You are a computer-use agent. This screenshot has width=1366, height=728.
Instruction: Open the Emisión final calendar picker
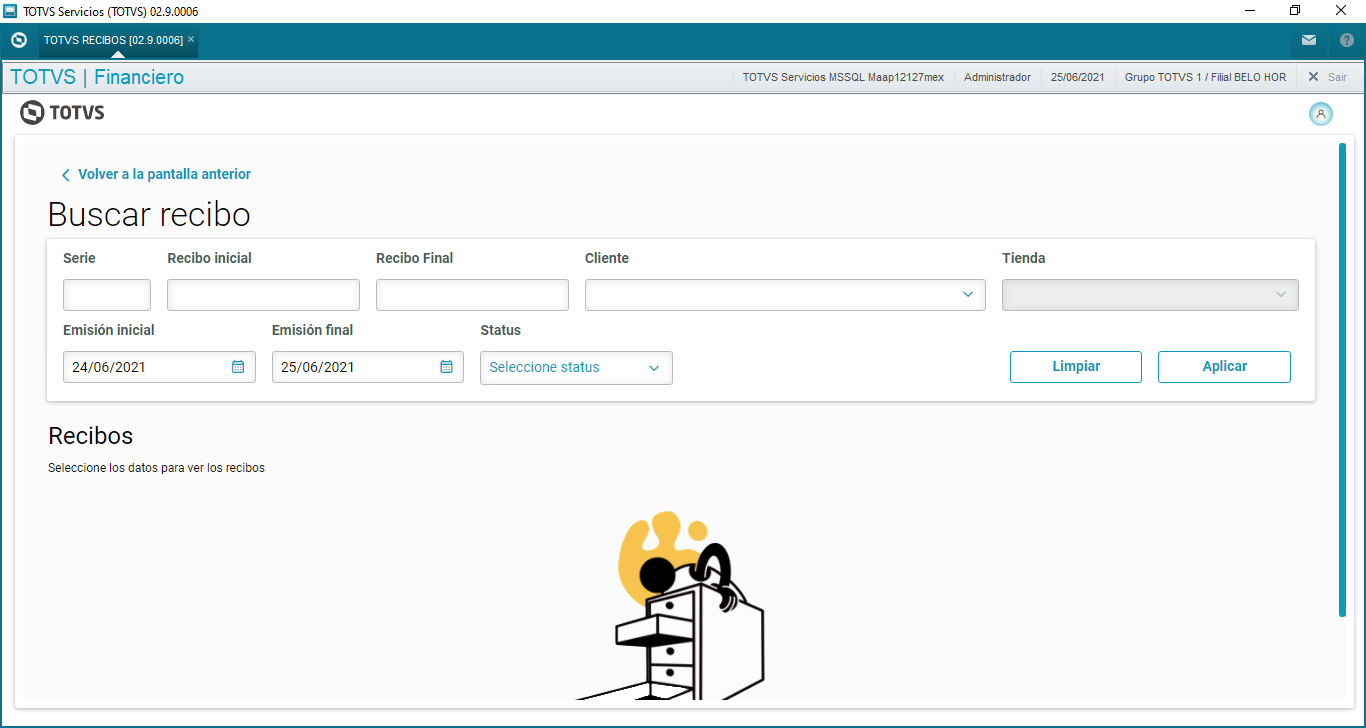[447, 367]
